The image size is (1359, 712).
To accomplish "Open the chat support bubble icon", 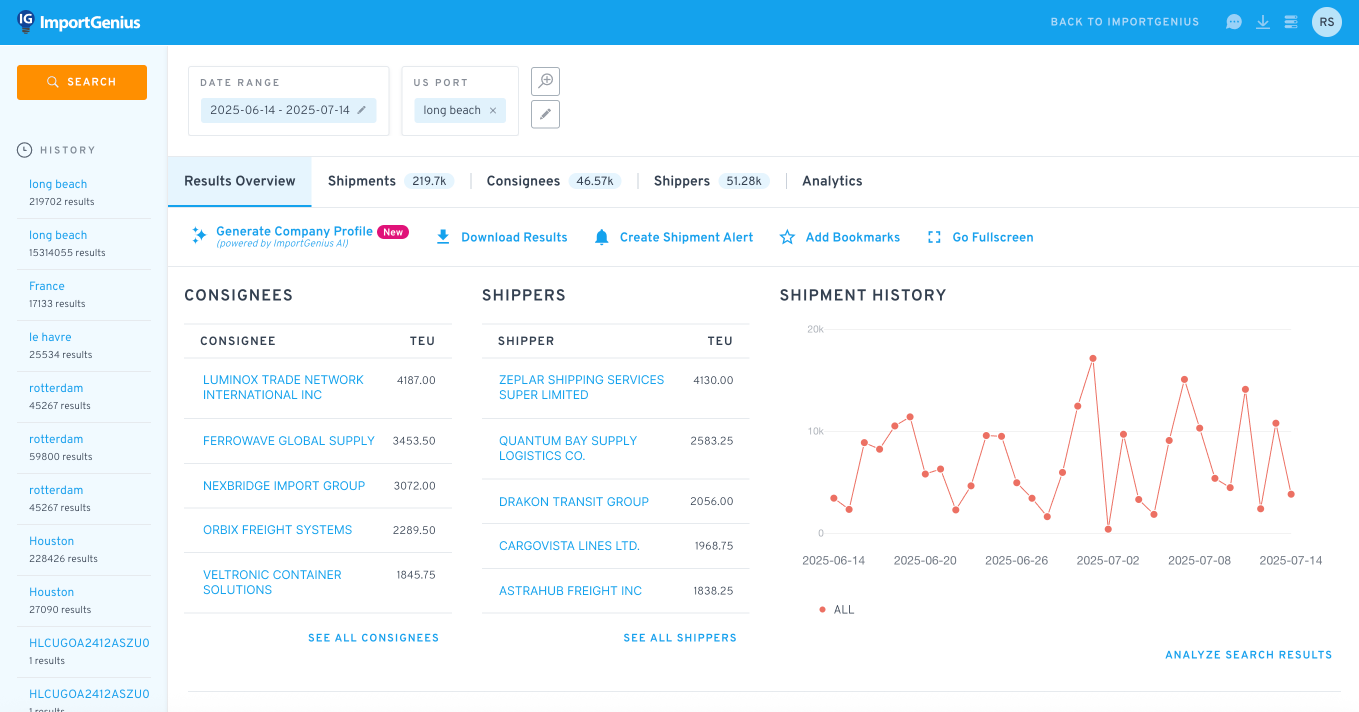I will [1233, 21].
